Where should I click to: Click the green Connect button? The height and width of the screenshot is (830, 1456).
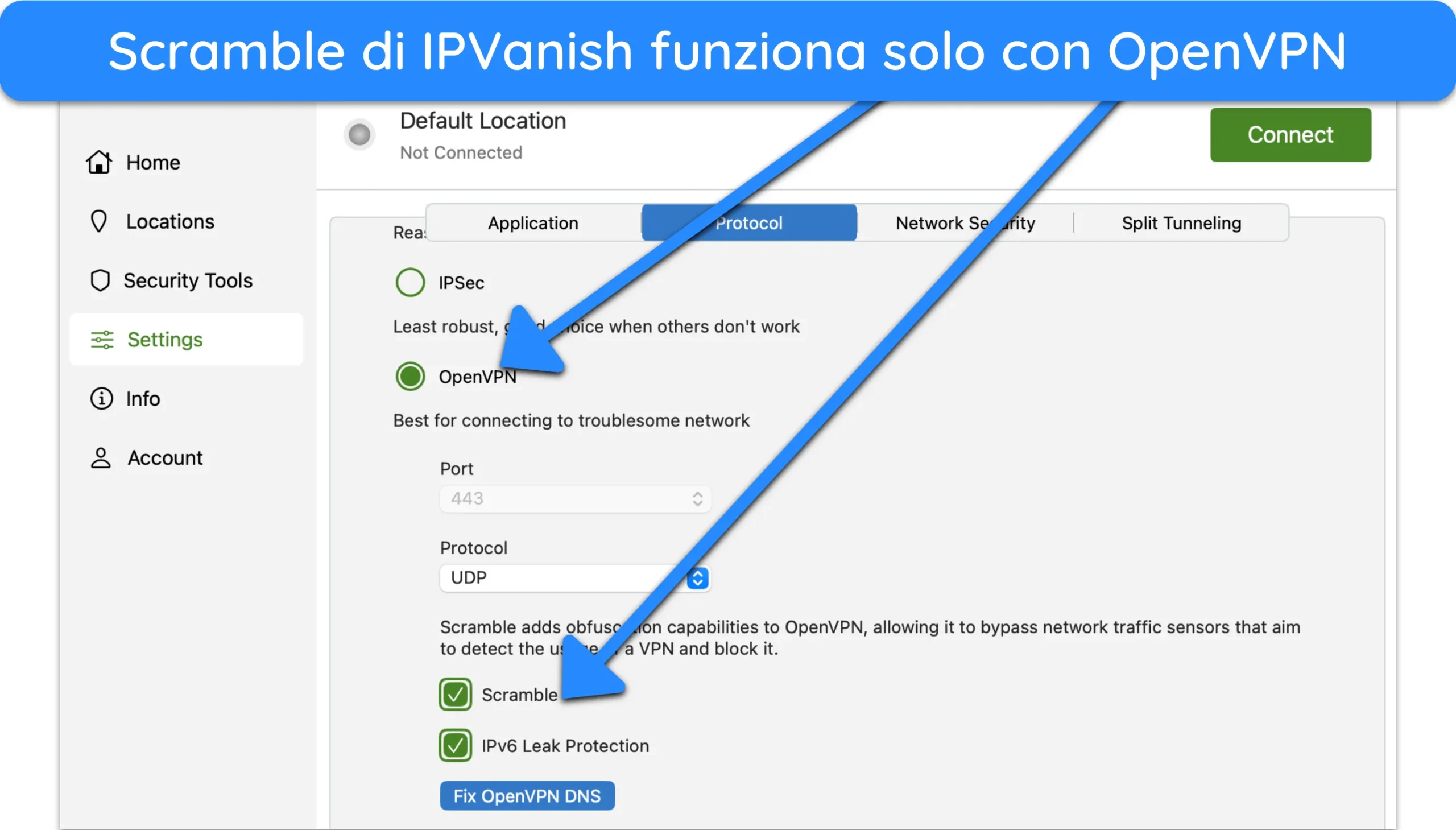click(1290, 135)
